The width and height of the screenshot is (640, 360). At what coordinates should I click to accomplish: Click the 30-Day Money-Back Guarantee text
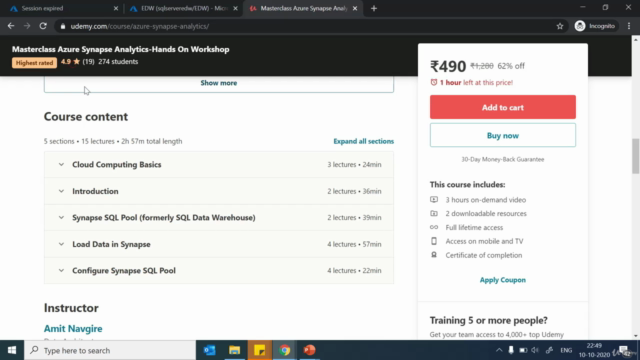[502, 159]
